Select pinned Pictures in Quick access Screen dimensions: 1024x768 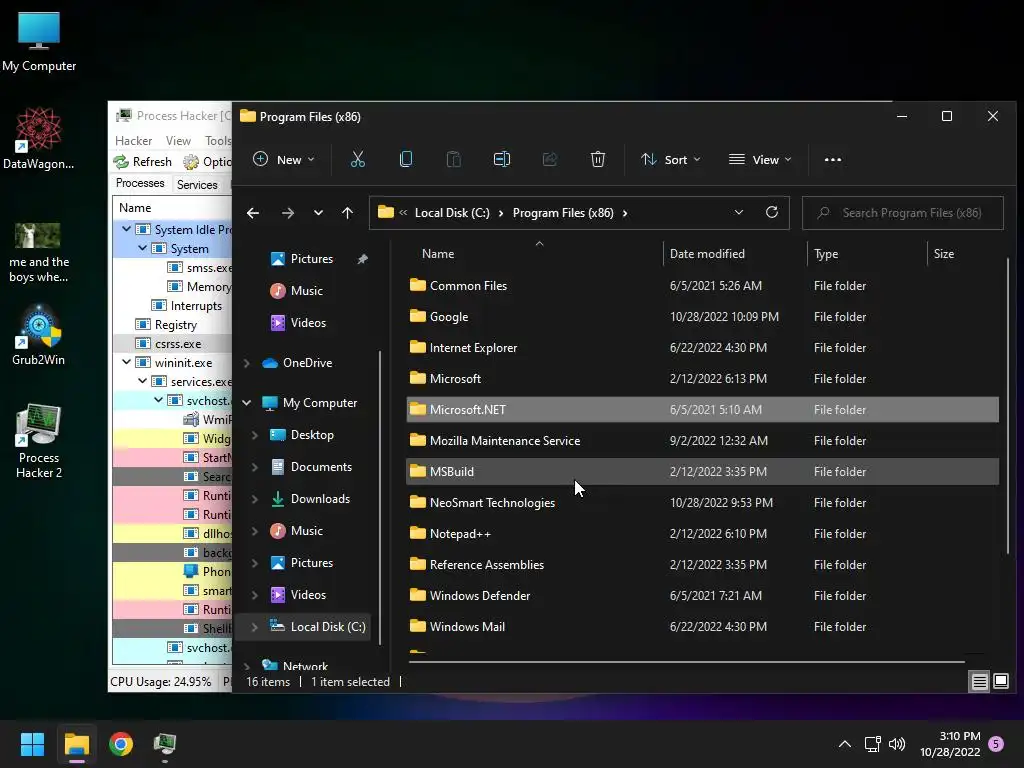pyautogui.click(x=312, y=259)
